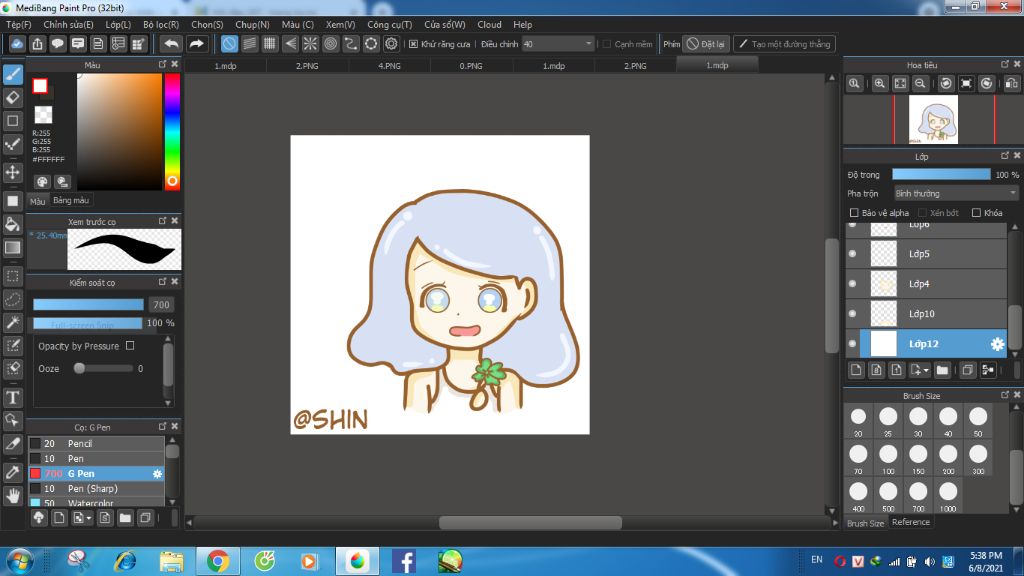Select the Text tool
The image size is (1024, 576).
tap(13, 397)
